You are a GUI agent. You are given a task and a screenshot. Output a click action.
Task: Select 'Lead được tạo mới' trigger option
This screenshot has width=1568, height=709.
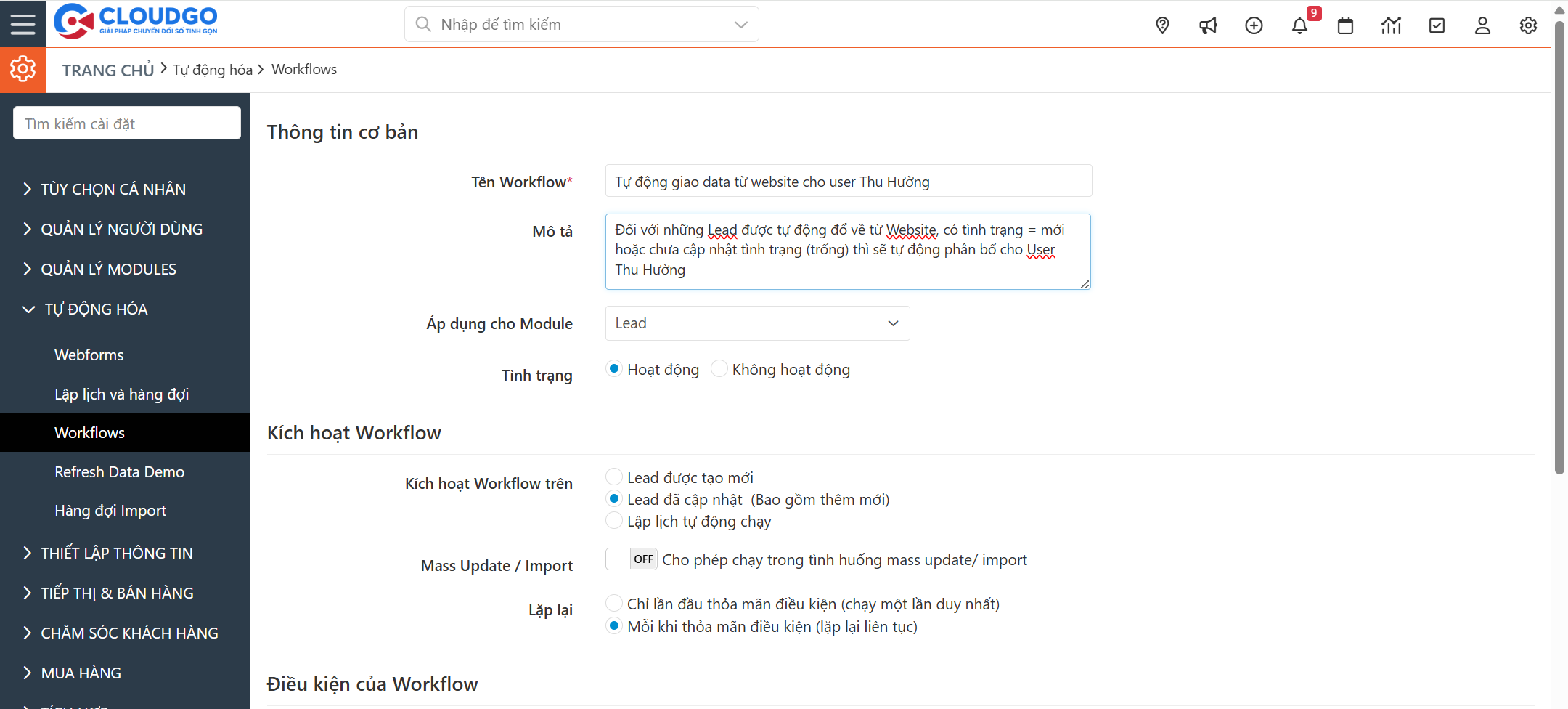pyautogui.click(x=614, y=477)
